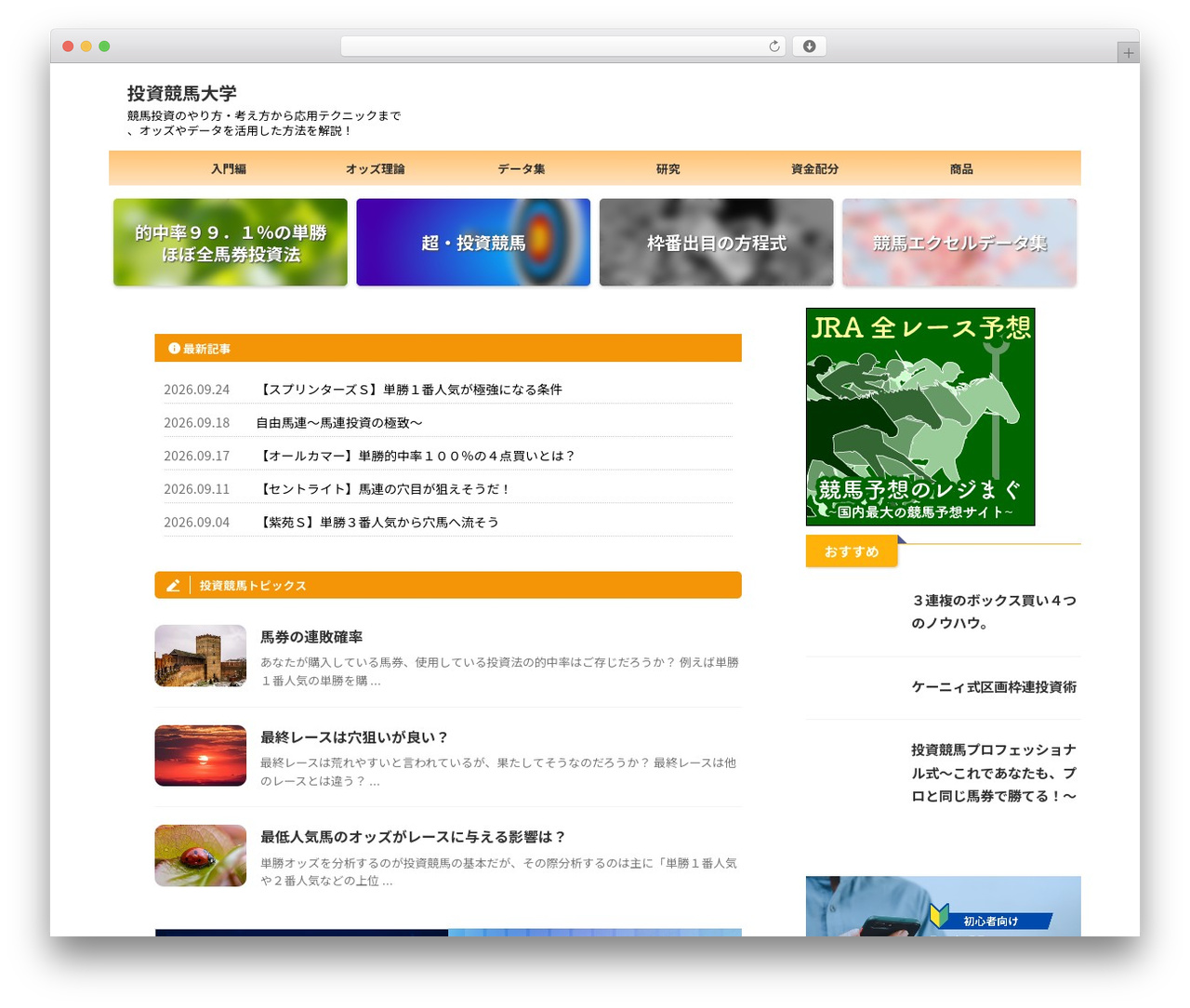
Task: Open the 競馬エクセルデータ集 banner
Action: click(x=959, y=242)
